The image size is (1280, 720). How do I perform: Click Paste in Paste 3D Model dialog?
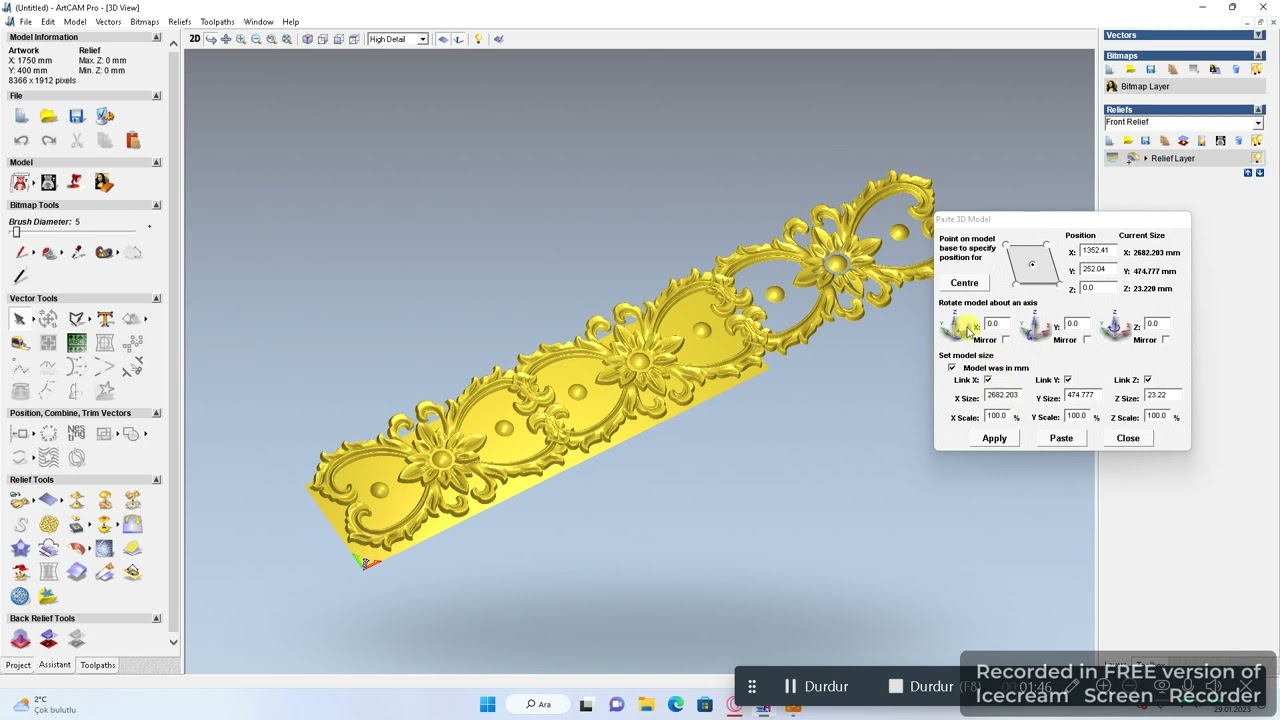click(1061, 438)
